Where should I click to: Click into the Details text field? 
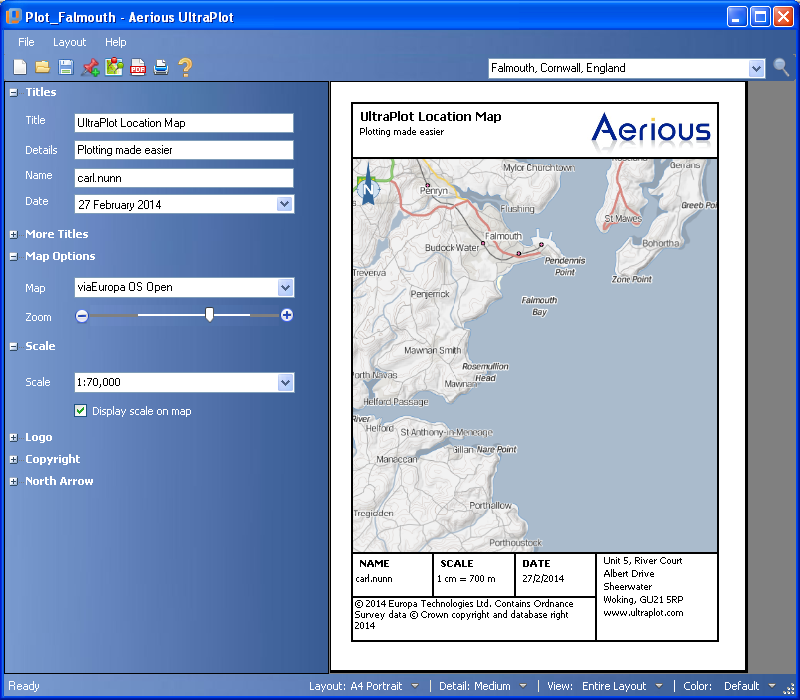click(x=184, y=150)
